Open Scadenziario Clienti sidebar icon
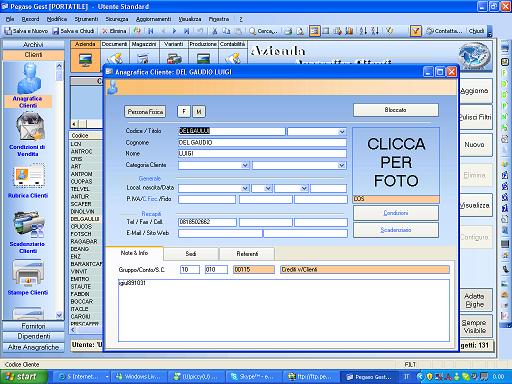Viewport: 512px width, 384px height. pos(27,232)
